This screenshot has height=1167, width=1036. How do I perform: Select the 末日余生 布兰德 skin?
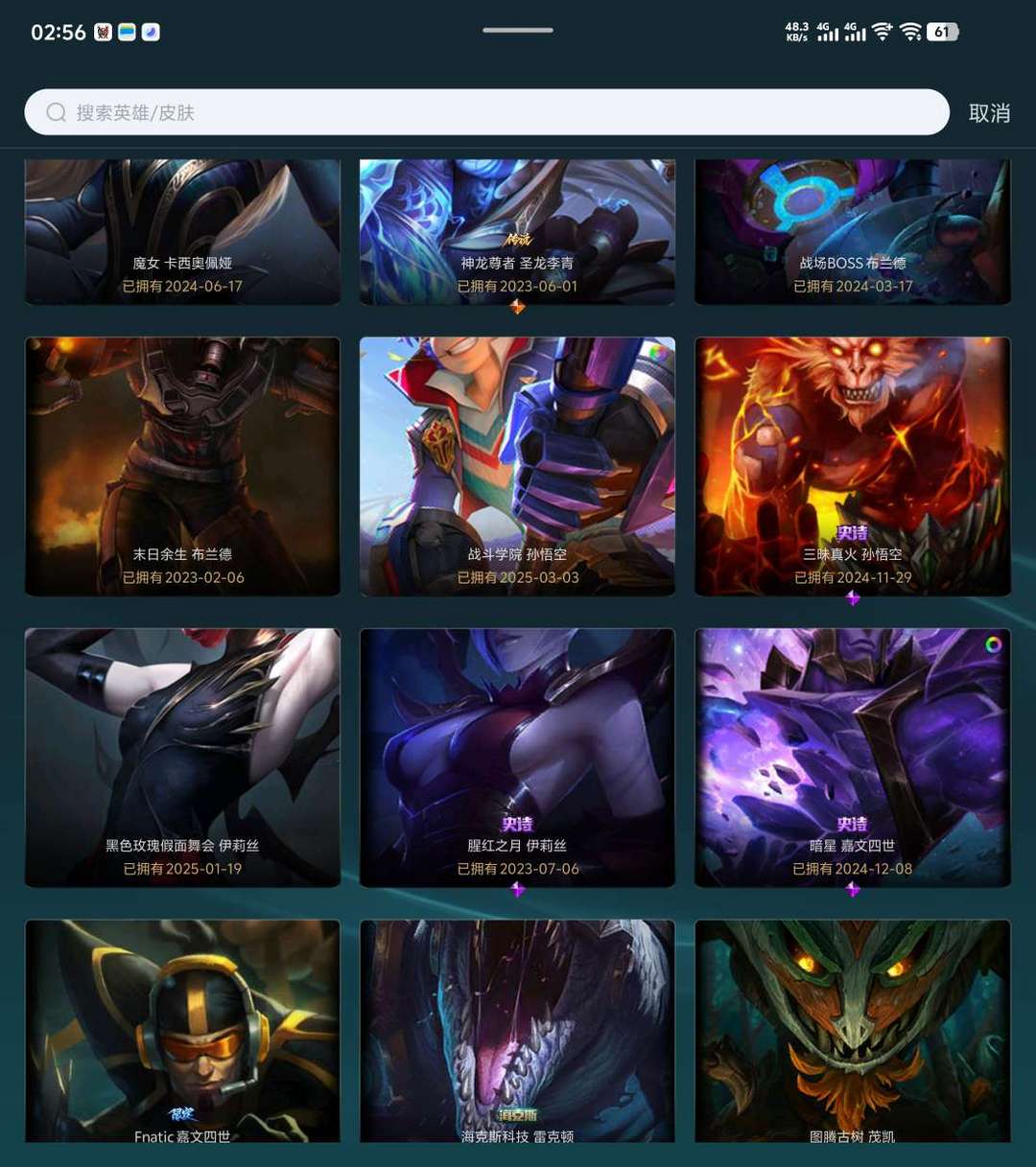tap(182, 466)
